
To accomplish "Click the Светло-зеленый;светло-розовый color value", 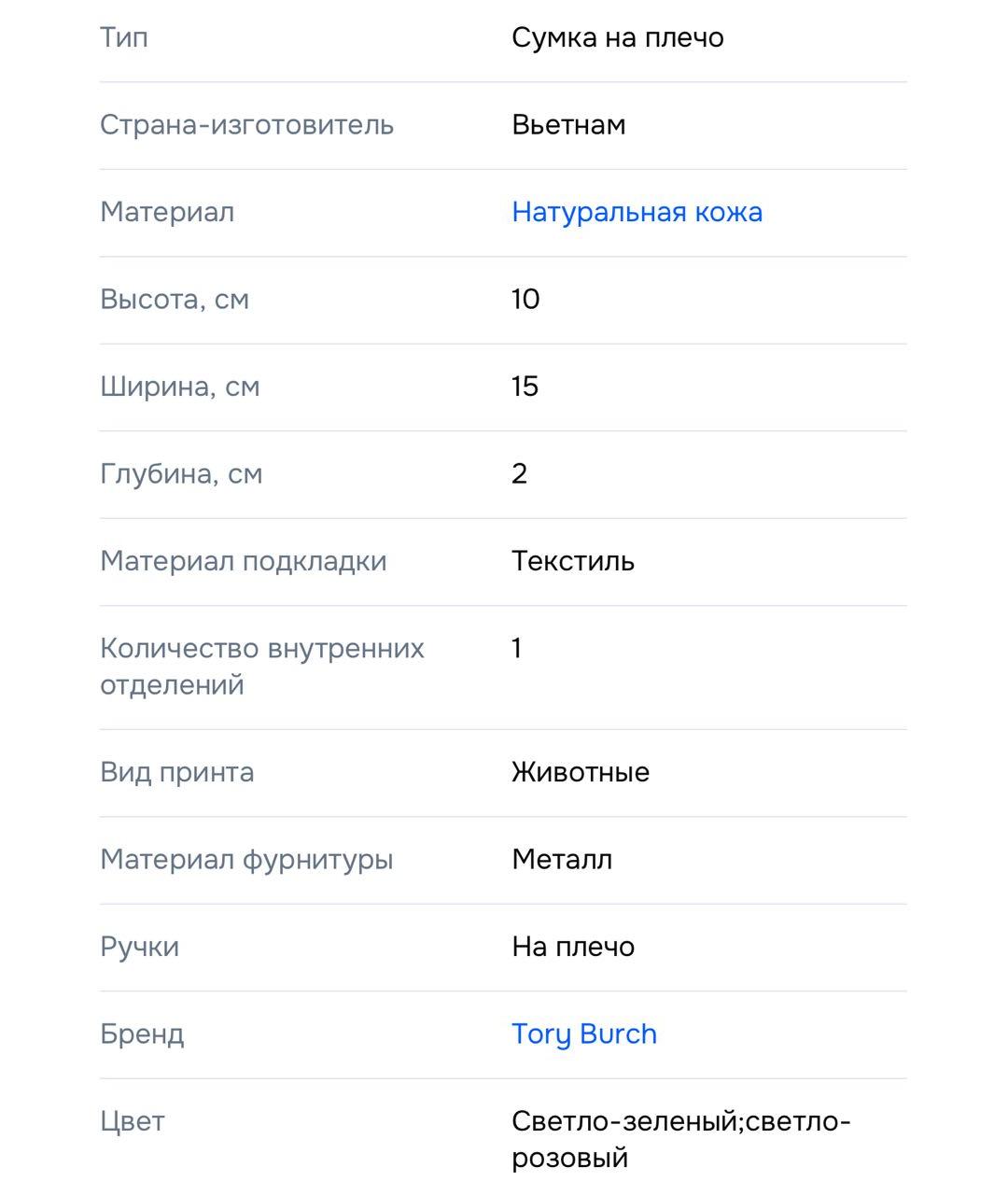I will point(681,1139).
